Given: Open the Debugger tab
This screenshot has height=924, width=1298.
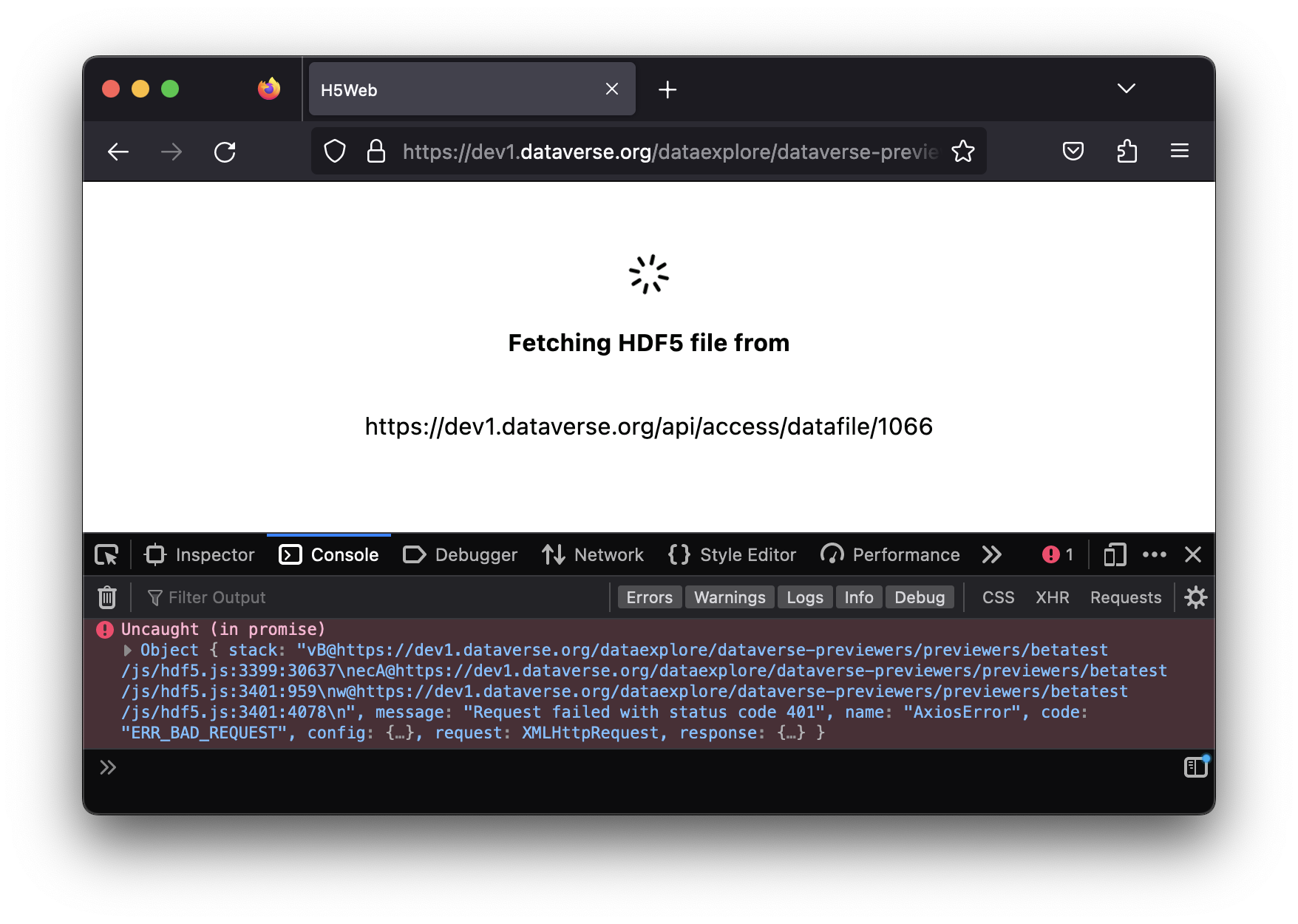Looking at the screenshot, I should [x=461, y=554].
